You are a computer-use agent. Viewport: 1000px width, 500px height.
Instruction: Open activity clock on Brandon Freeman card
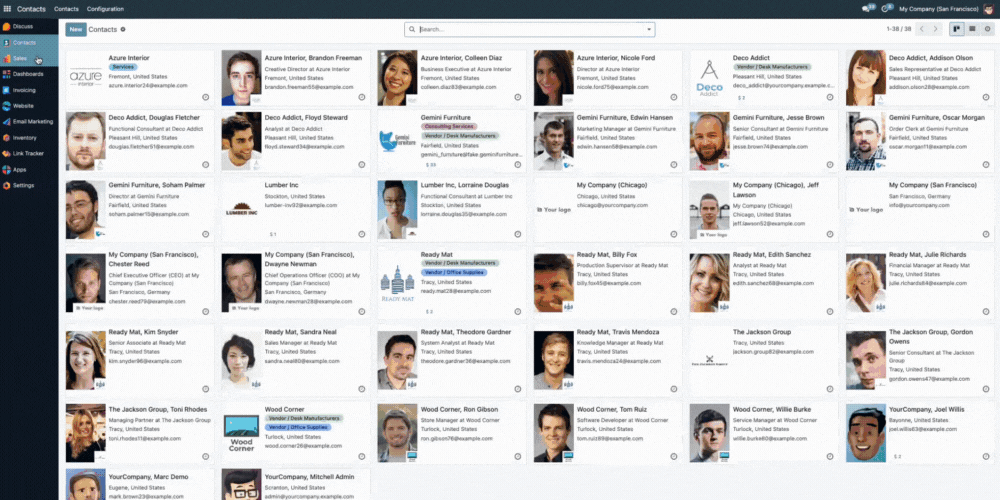(x=362, y=98)
